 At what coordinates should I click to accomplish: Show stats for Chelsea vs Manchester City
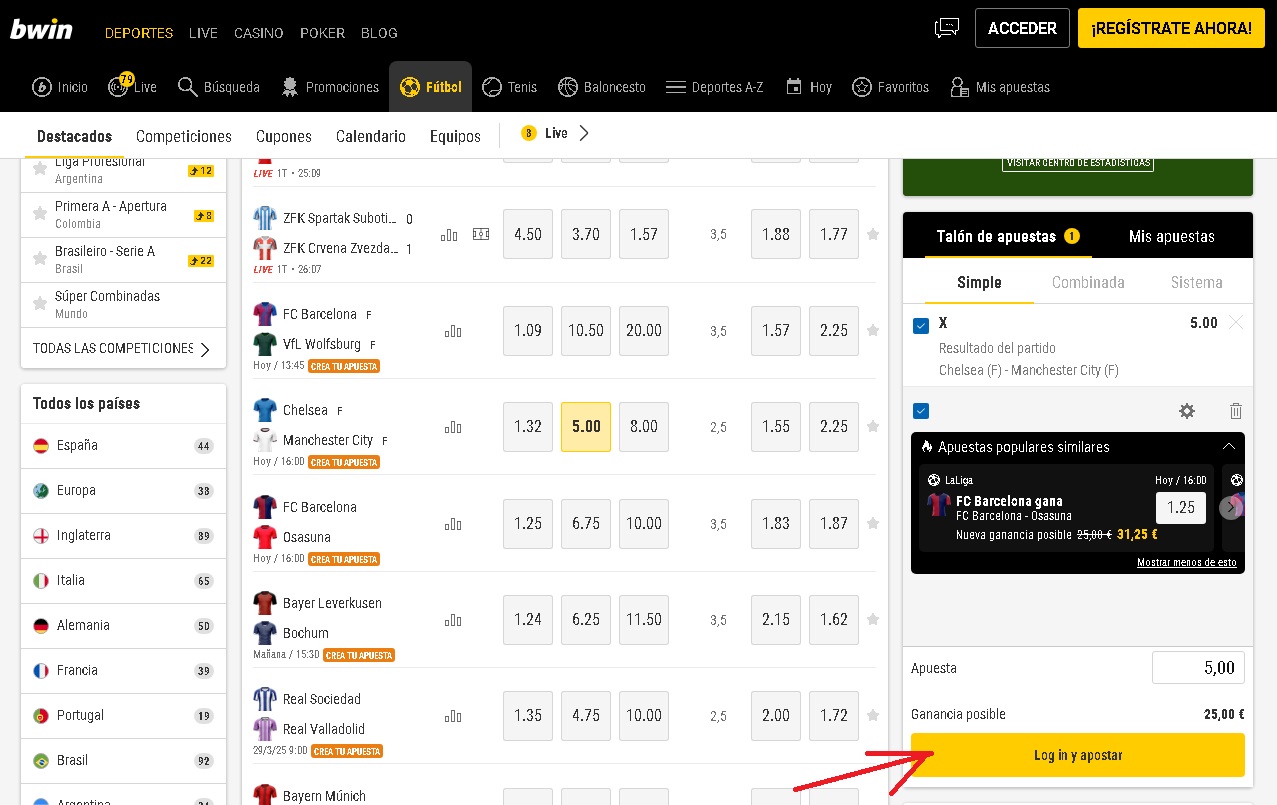click(452, 427)
